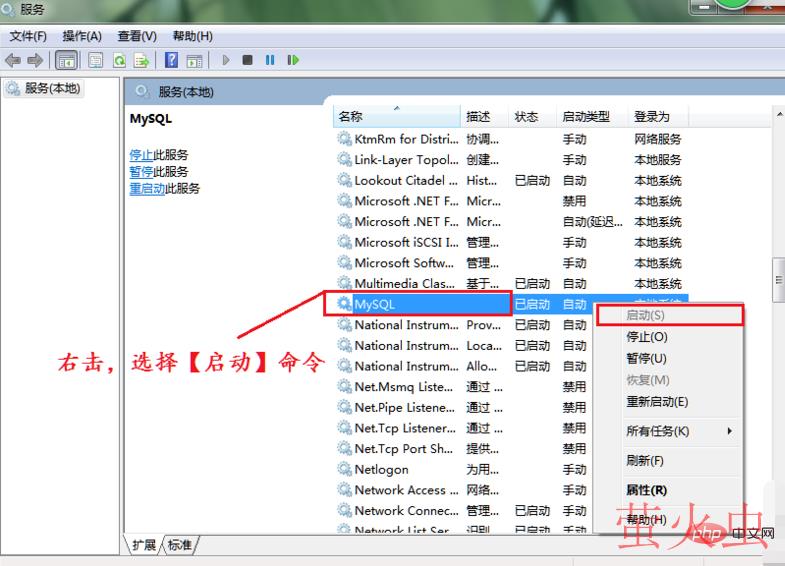The width and height of the screenshot is (785, 566).
Task: Select the Network Access ... service
Action: [x=463, y=490]
